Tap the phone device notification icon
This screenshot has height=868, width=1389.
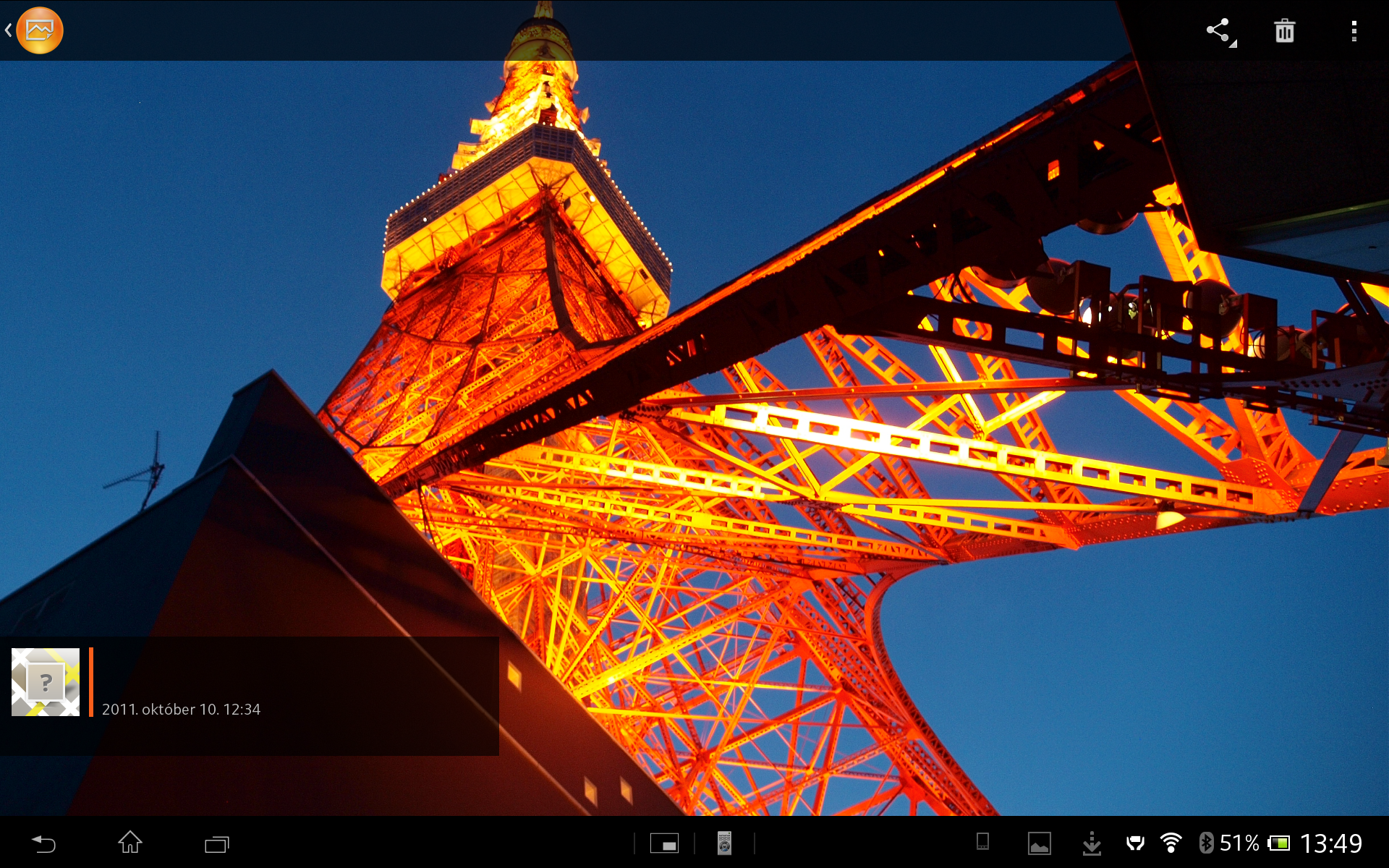pyautogui.click(x=982, y=841)
